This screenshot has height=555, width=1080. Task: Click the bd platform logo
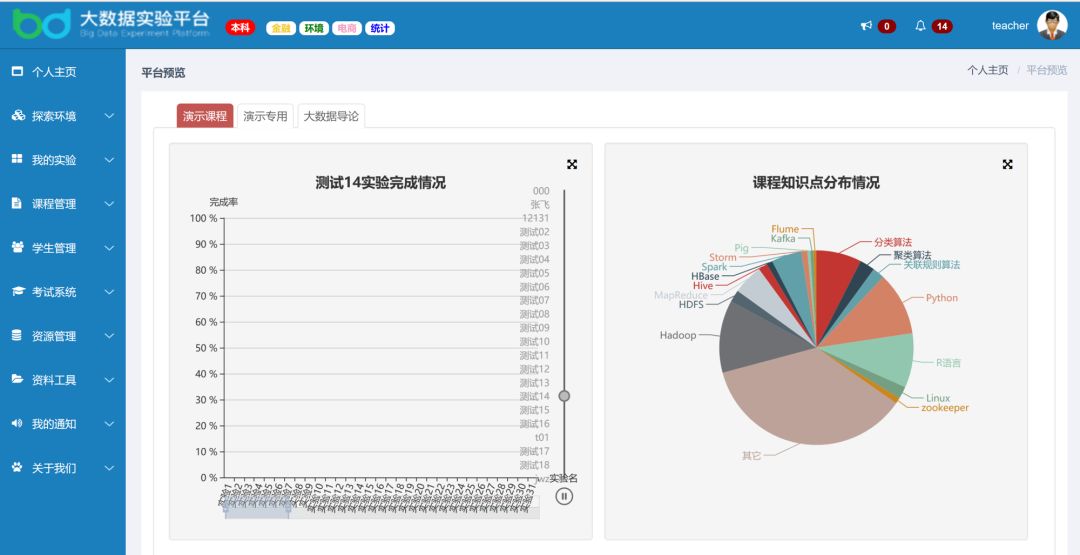(41, 23)
